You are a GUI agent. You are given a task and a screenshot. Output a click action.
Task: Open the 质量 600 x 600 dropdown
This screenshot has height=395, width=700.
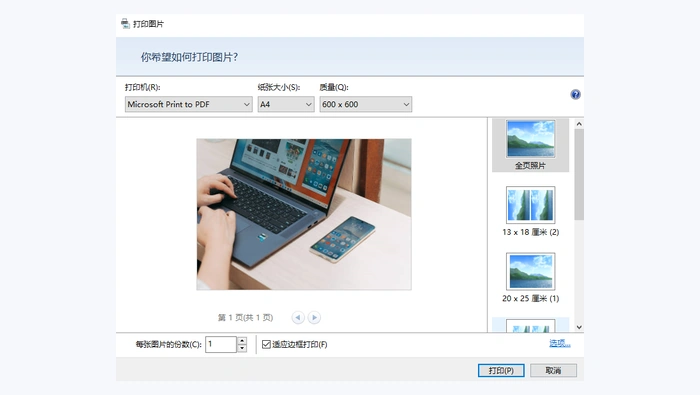tap(366, 104)
